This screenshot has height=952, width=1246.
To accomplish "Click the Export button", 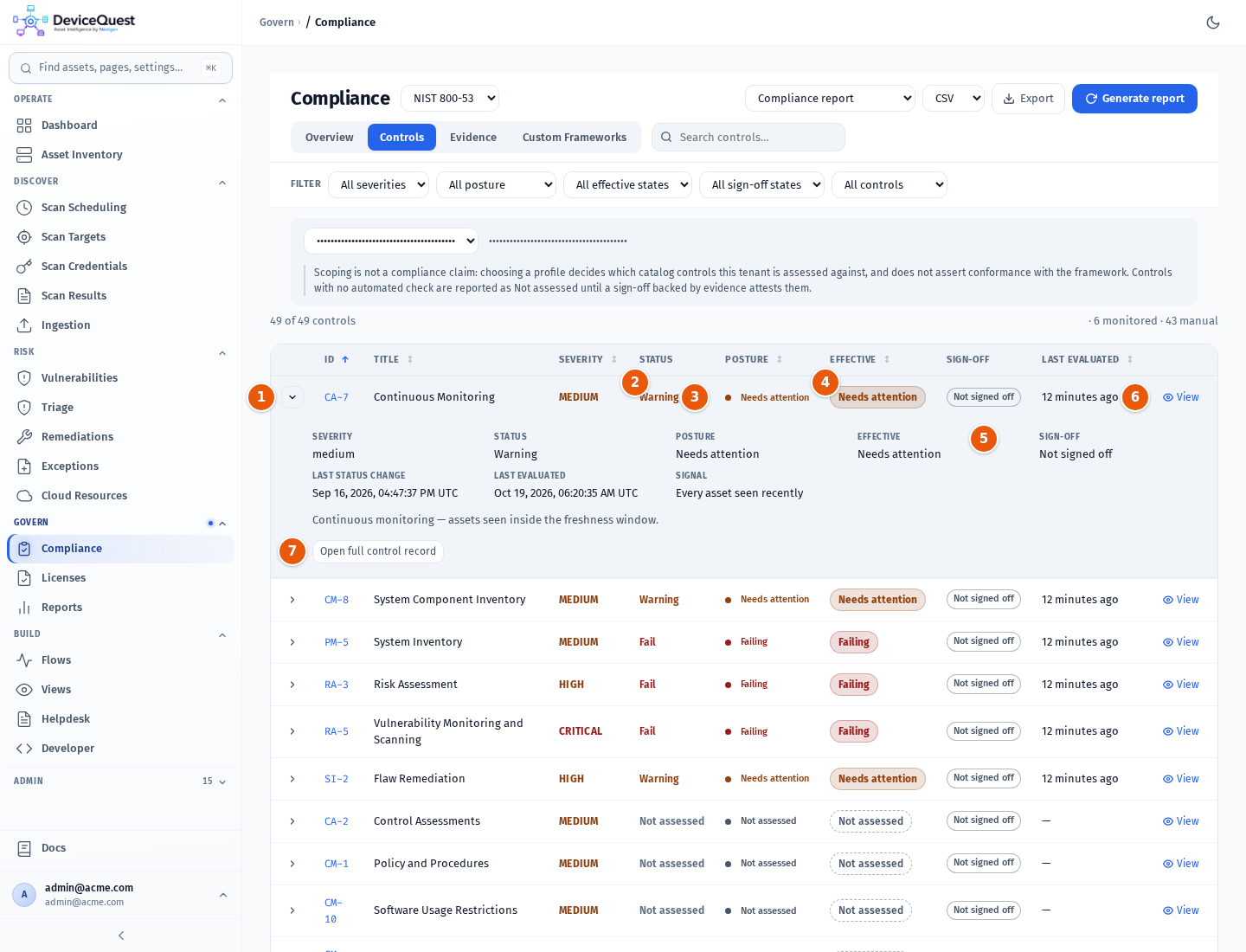I will pyautogui.click(x=1028, y=99).
